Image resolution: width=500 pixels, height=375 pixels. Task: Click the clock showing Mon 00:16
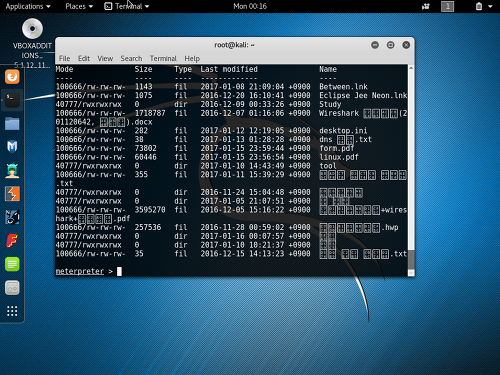click(x=250, y=6)
